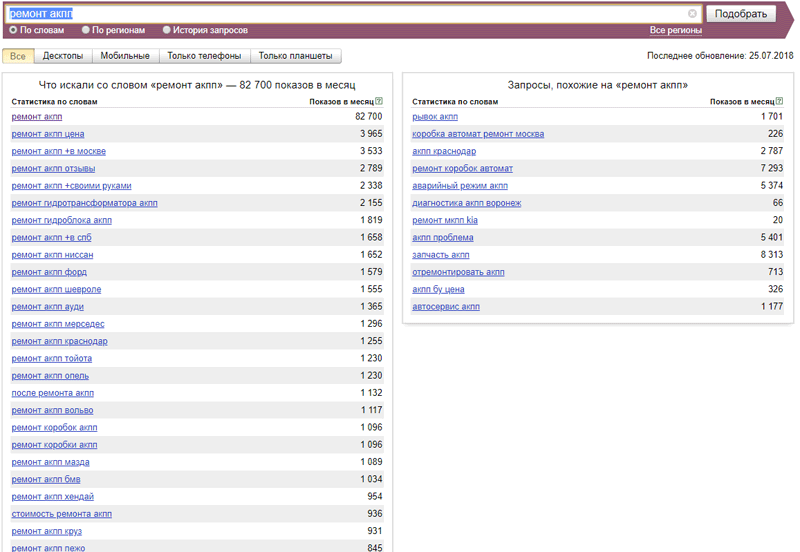The width and height of the screenshot is (800, 552).
Task: Open 'рывок акпп' in similar queries
Action: tap(435, 117)
